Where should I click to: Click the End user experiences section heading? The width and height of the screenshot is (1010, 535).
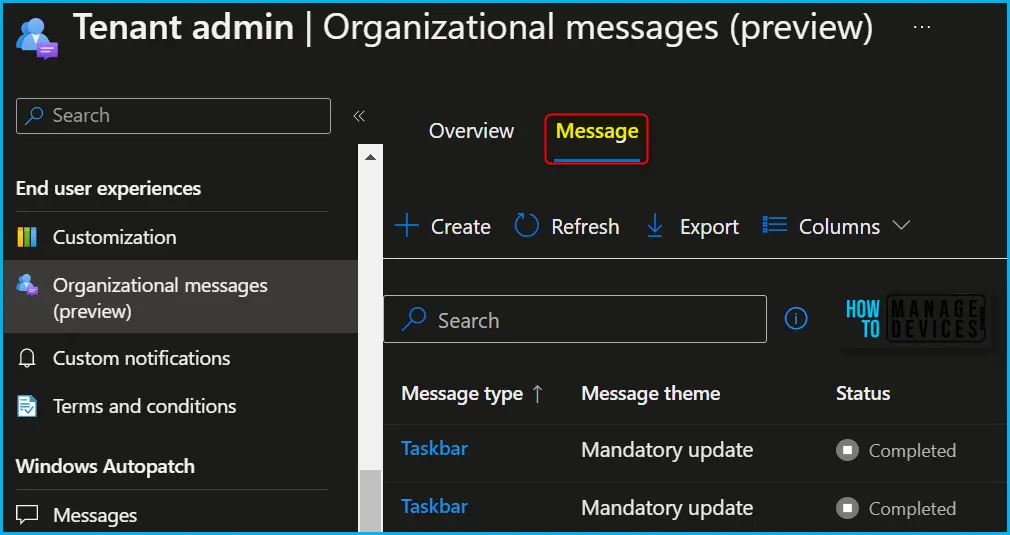tap(108, 189)
